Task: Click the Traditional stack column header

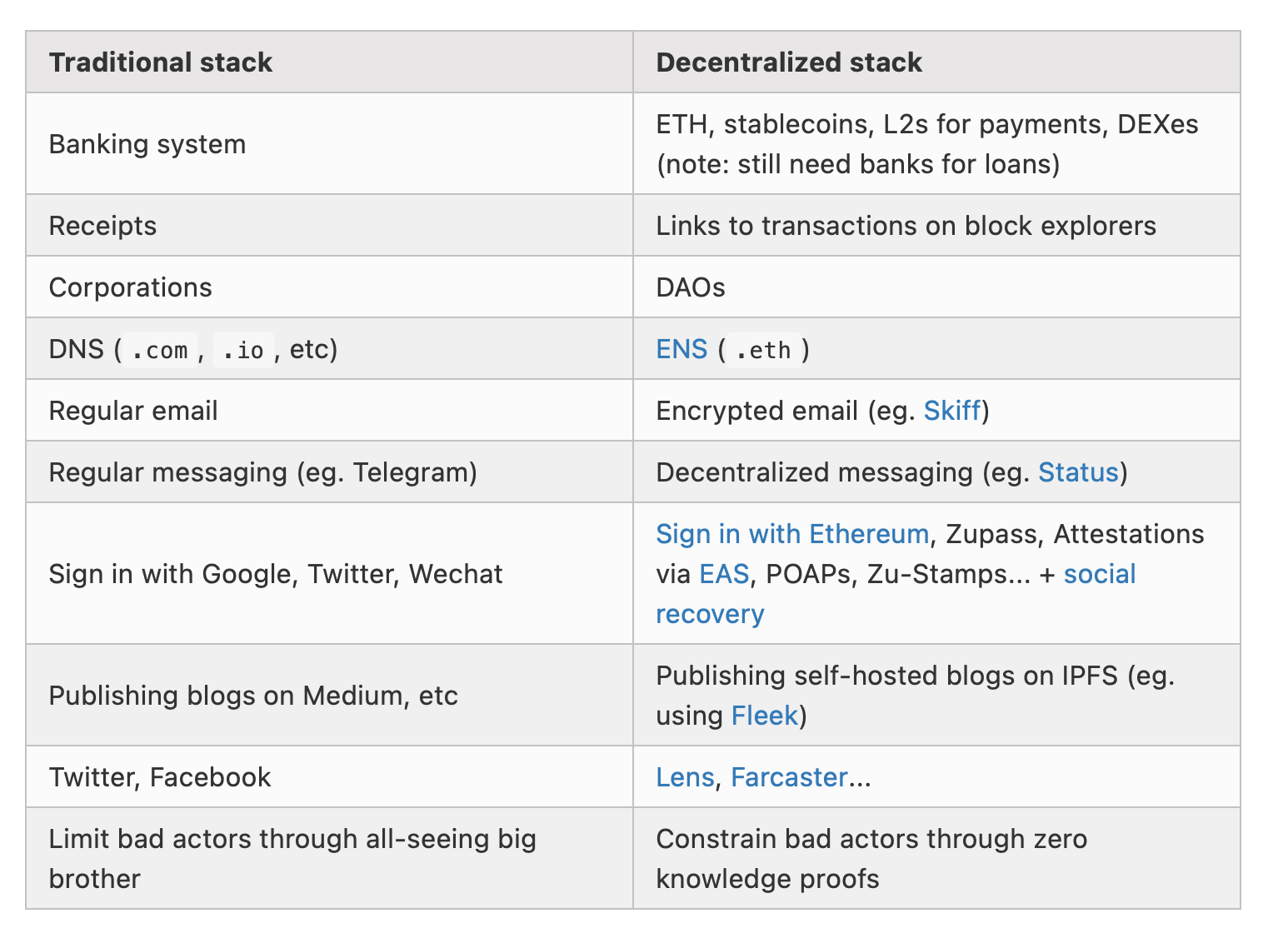Action: [x=161, y=62]
